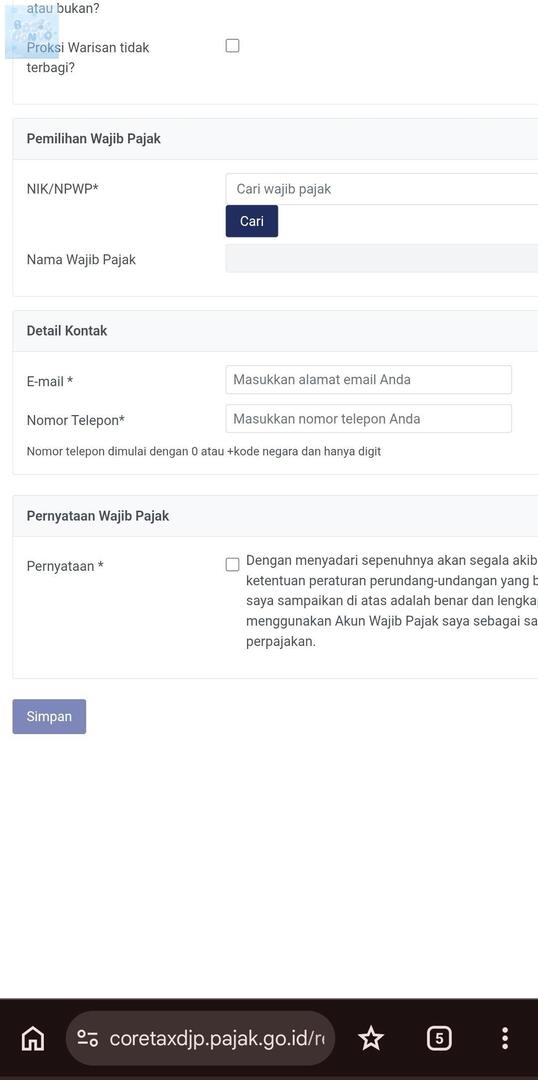
Task: Click the Pemilihan Wajib Pajak section header
Action: click(x=276, y=138)
